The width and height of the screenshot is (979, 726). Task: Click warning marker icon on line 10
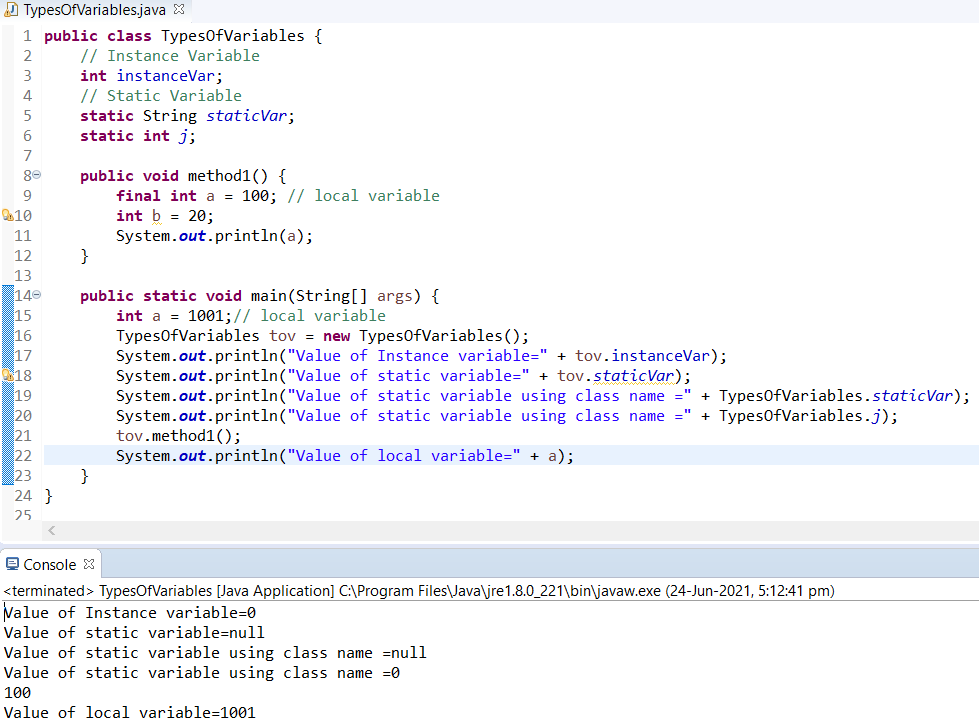pyautogui.click(x=7, y=216)
